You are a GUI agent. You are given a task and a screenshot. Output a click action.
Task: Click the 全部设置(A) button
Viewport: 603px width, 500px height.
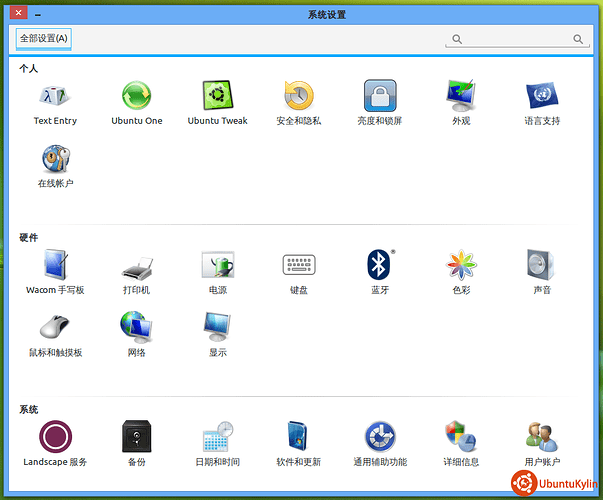point(44,39)
